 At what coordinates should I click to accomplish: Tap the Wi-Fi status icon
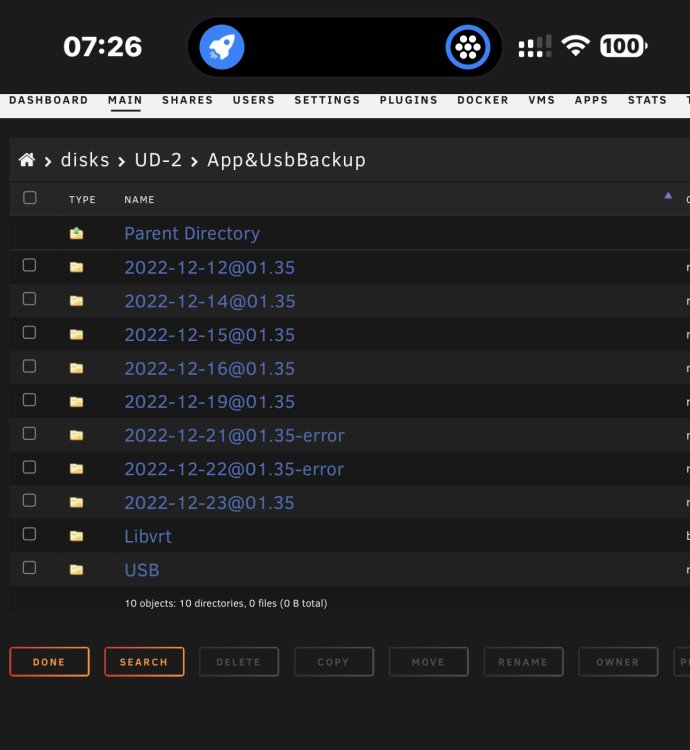(x=575, y=46)
